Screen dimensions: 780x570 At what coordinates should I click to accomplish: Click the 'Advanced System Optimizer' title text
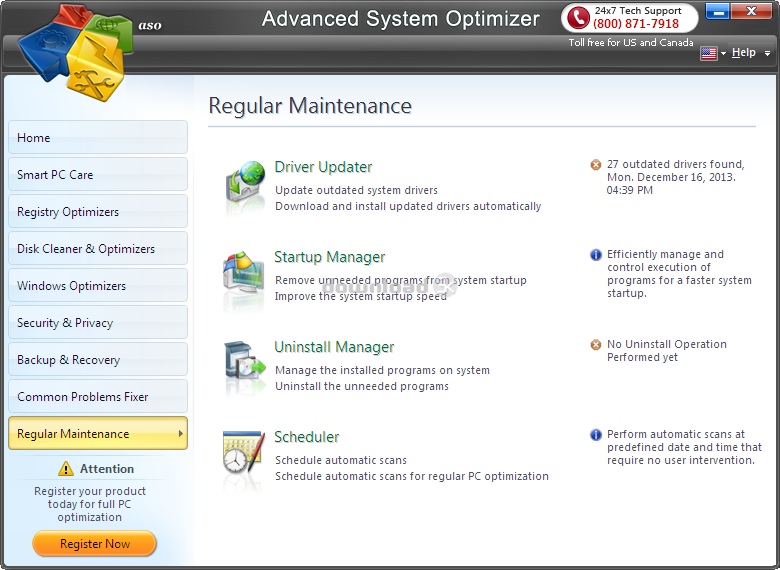(x=400, y=18)
